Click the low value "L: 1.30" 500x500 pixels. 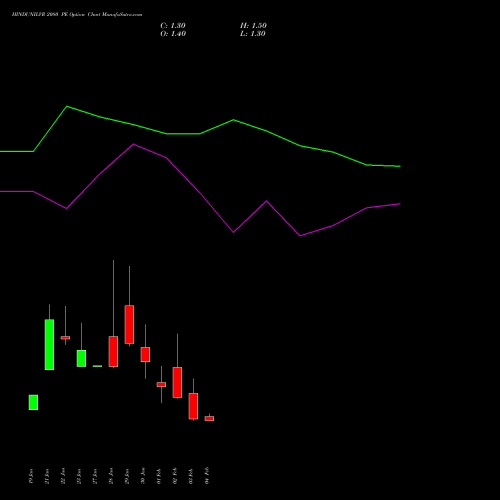(x=253, y=34)
